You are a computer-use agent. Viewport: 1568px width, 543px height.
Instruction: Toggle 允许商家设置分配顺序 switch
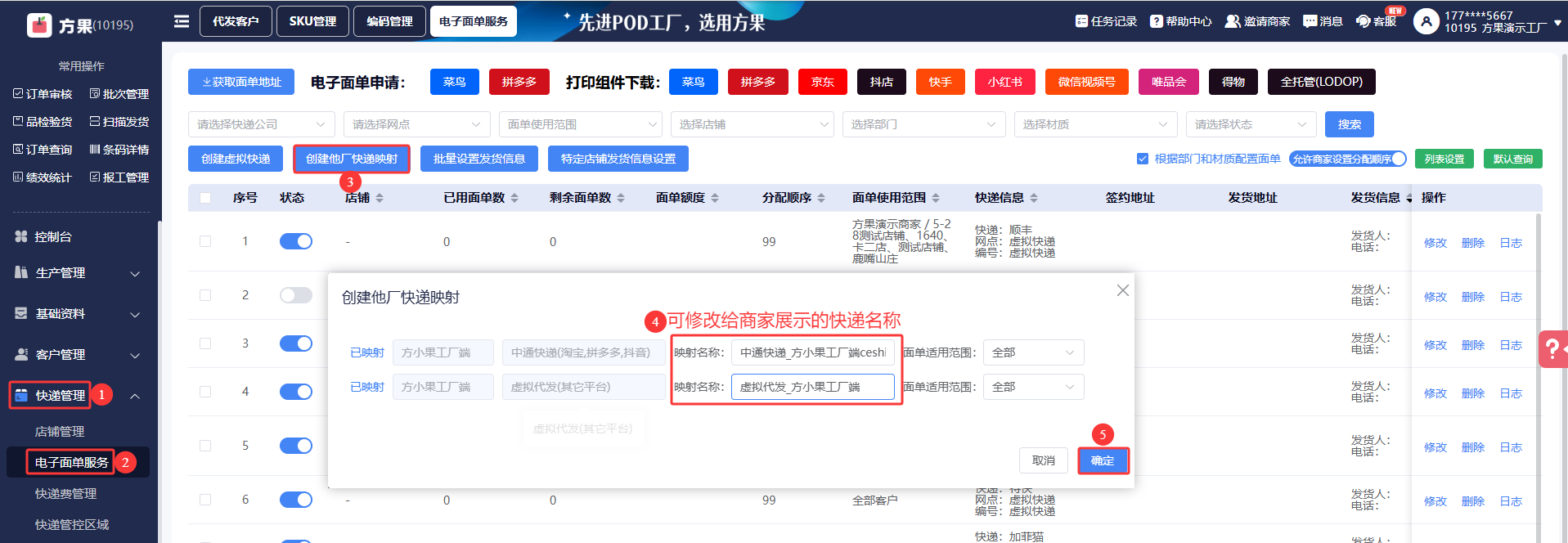(1347, 159)
